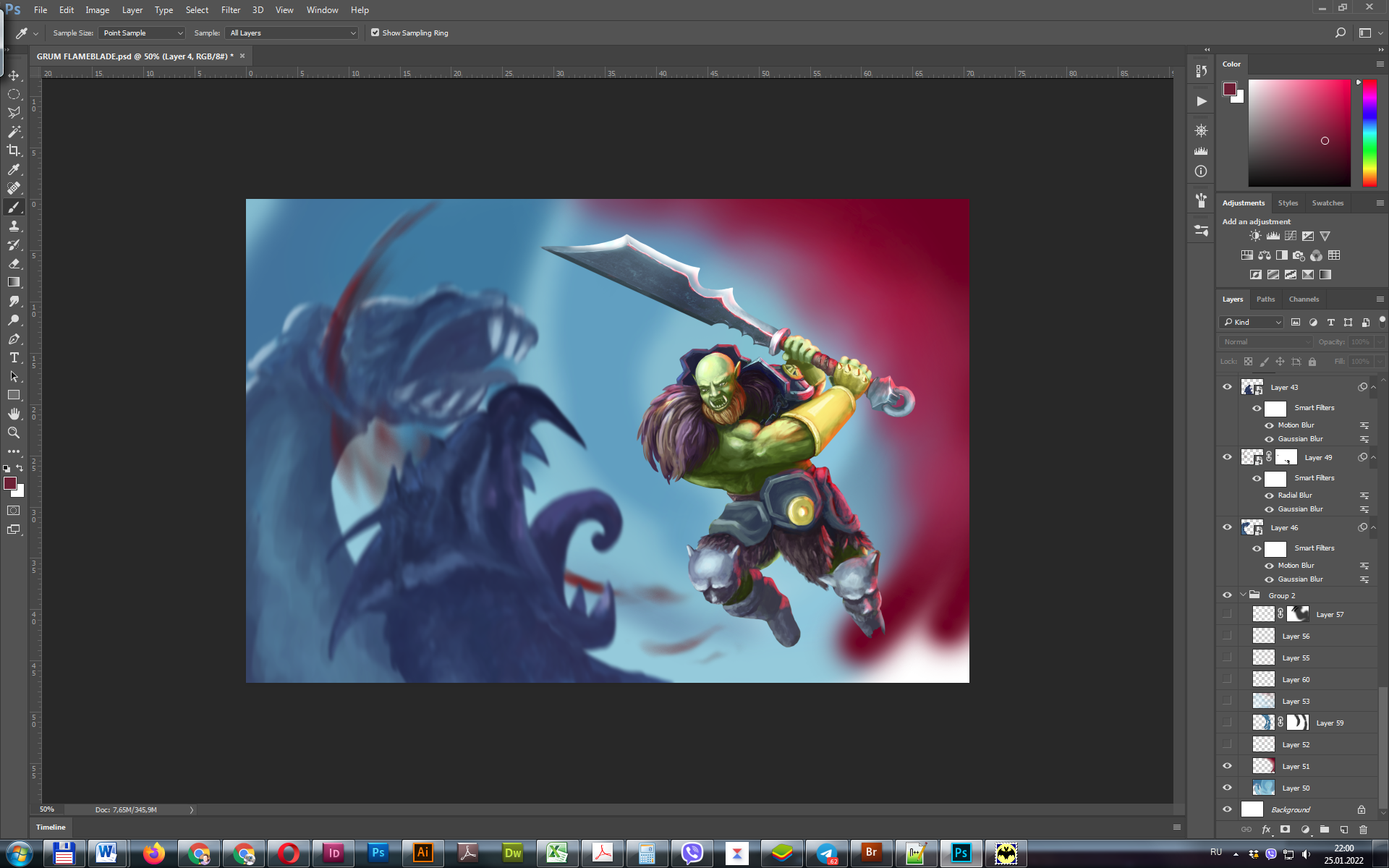1389x868 pixels.
Task: Hide Layer 51 visibility
Action: (1227, 766)
